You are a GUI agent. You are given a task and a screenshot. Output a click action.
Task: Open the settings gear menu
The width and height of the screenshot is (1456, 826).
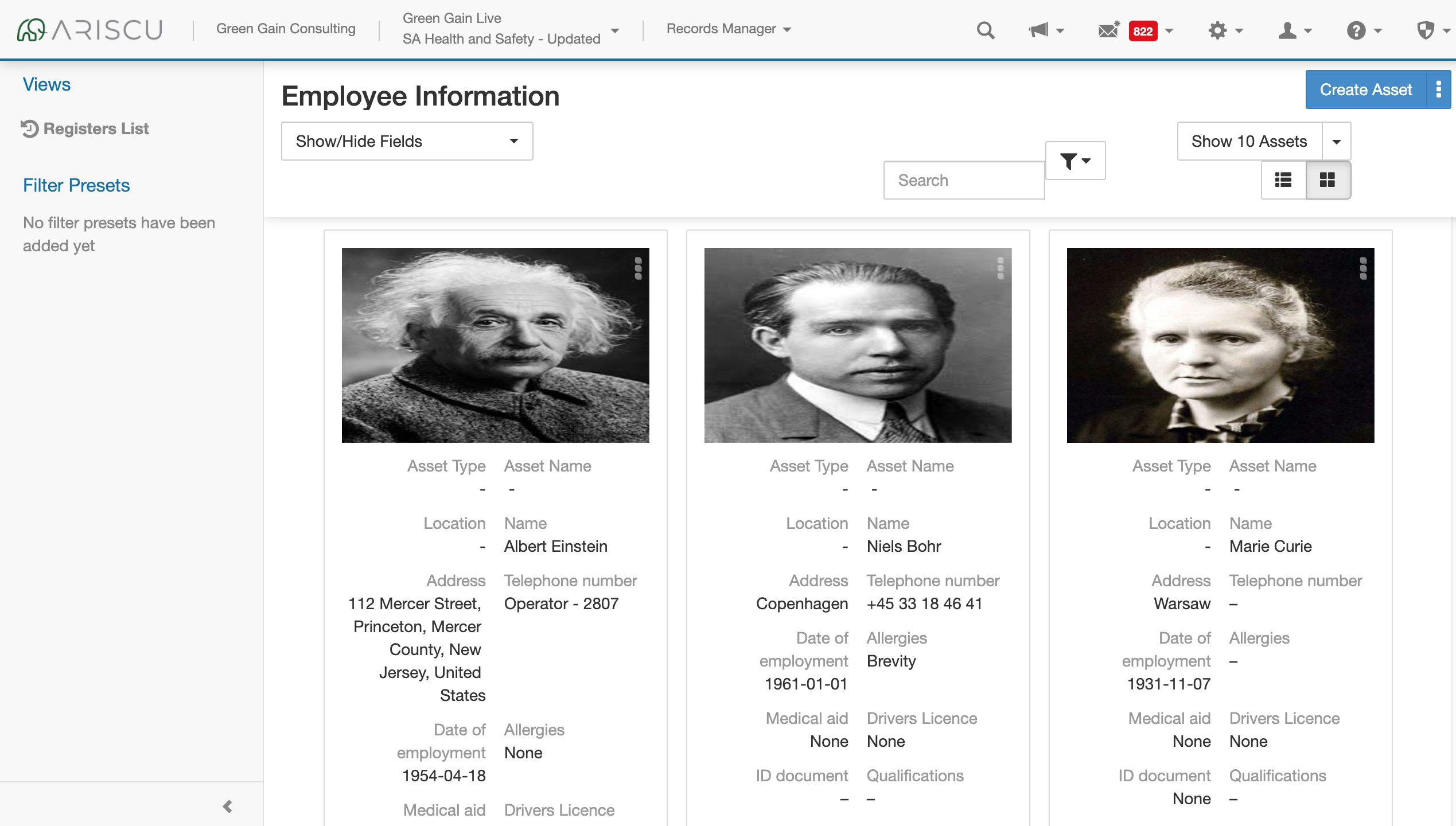click(1218, 30)
